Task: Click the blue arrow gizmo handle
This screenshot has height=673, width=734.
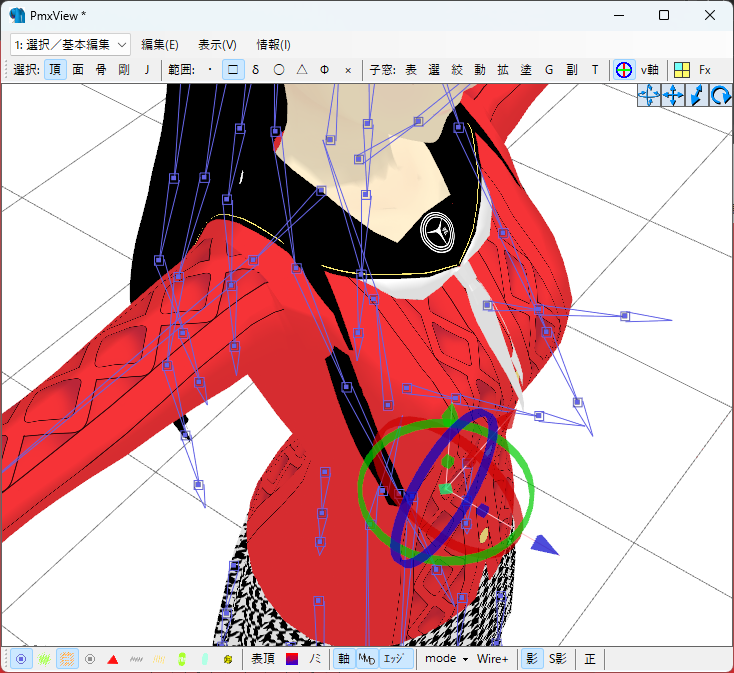Action: click(x=545, y=545)
